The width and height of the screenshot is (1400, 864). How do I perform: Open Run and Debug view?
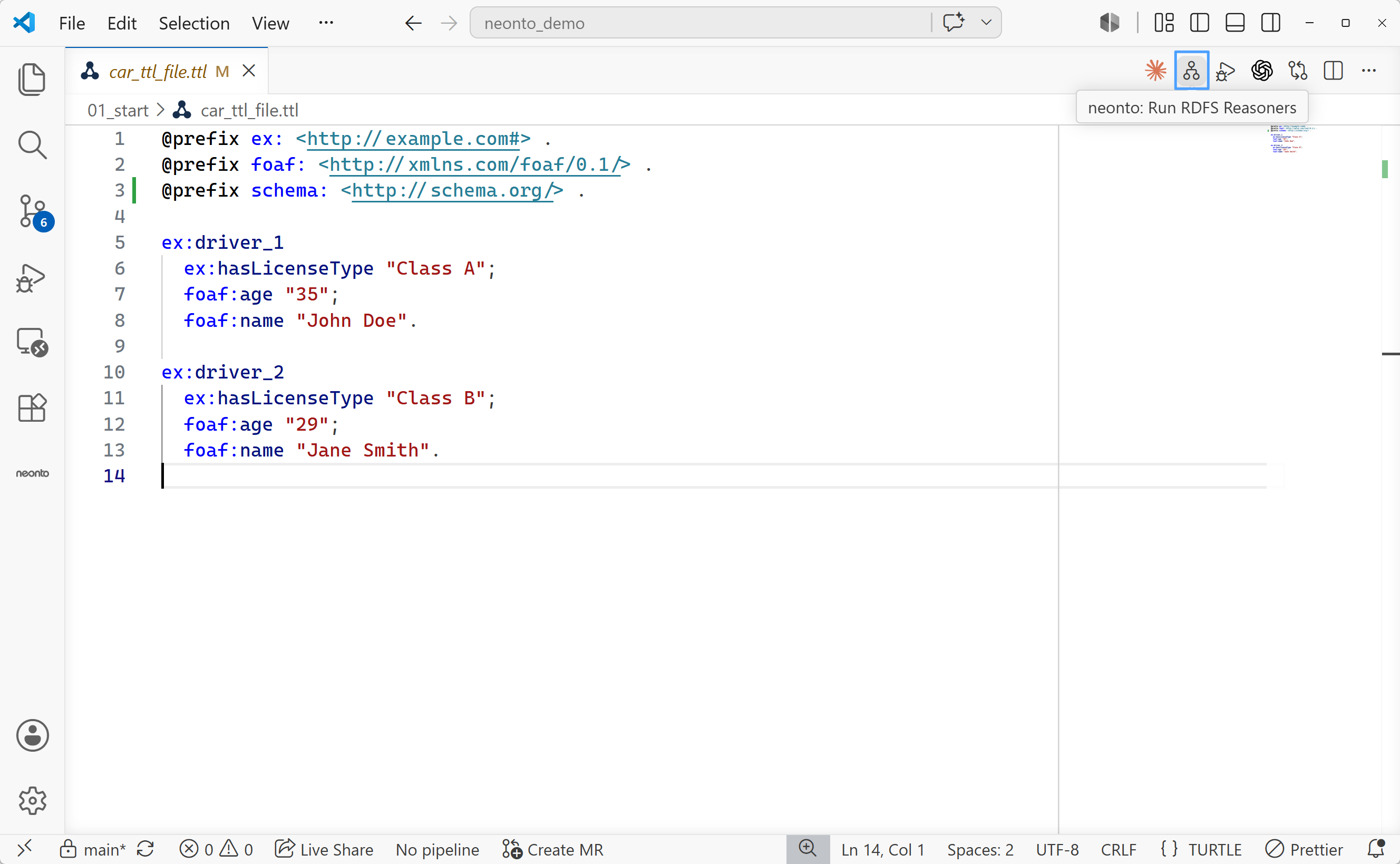pyautogui.click(x=31, y=278)
